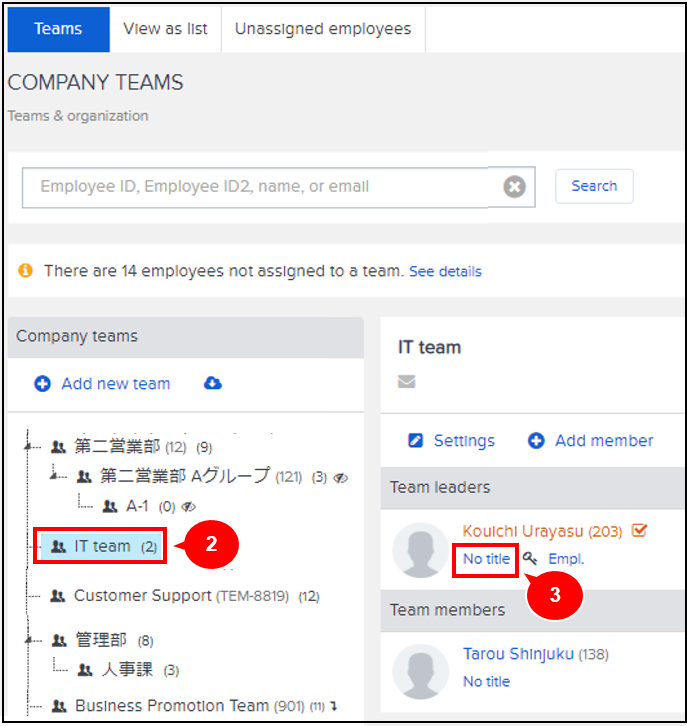Clear the search field with X icon

click(x=514, y=187)
